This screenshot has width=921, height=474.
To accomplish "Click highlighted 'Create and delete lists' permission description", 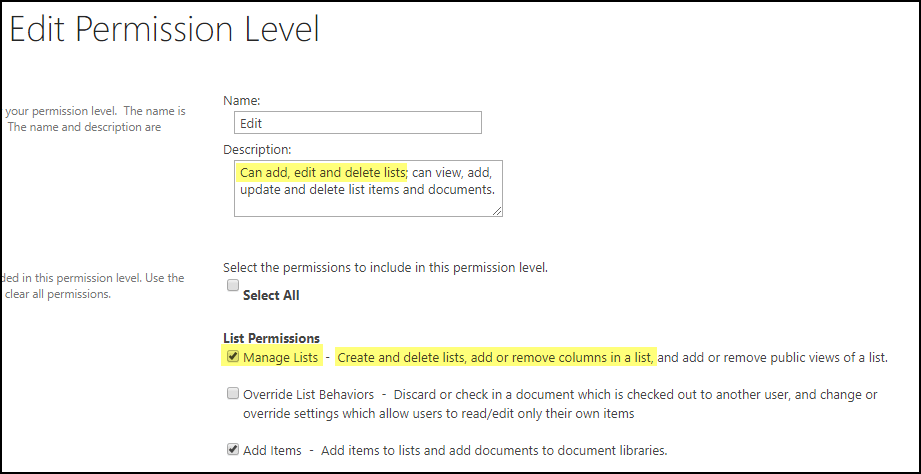I will tap(495, 357).
